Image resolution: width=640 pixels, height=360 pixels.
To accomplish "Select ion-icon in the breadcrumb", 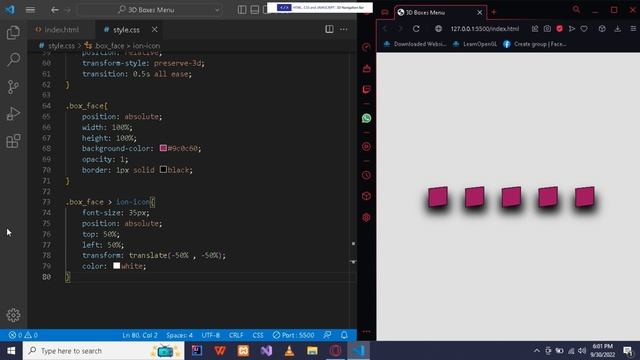I will point(146,46).
